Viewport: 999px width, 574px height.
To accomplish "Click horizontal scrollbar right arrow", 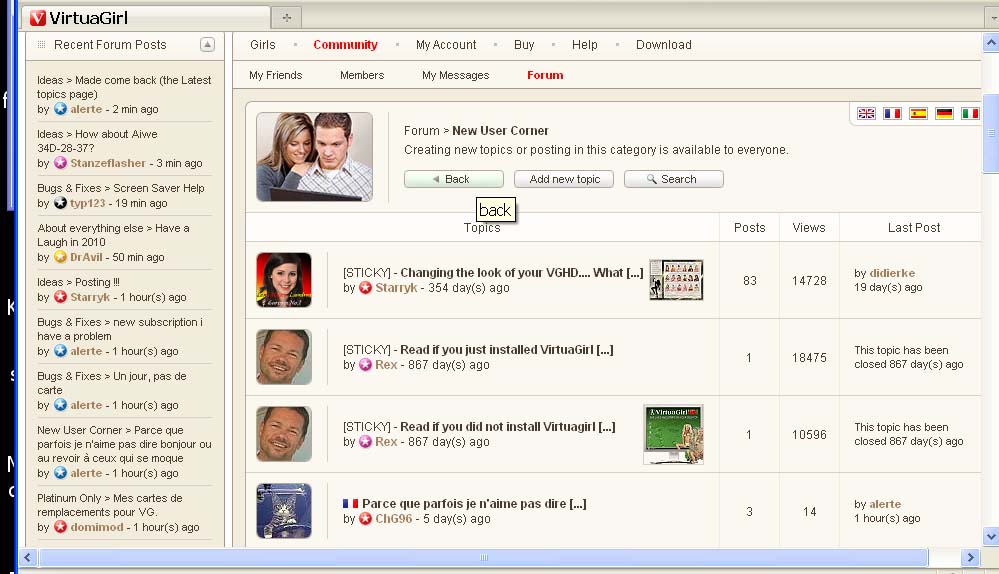I will [x=970, y=557].
